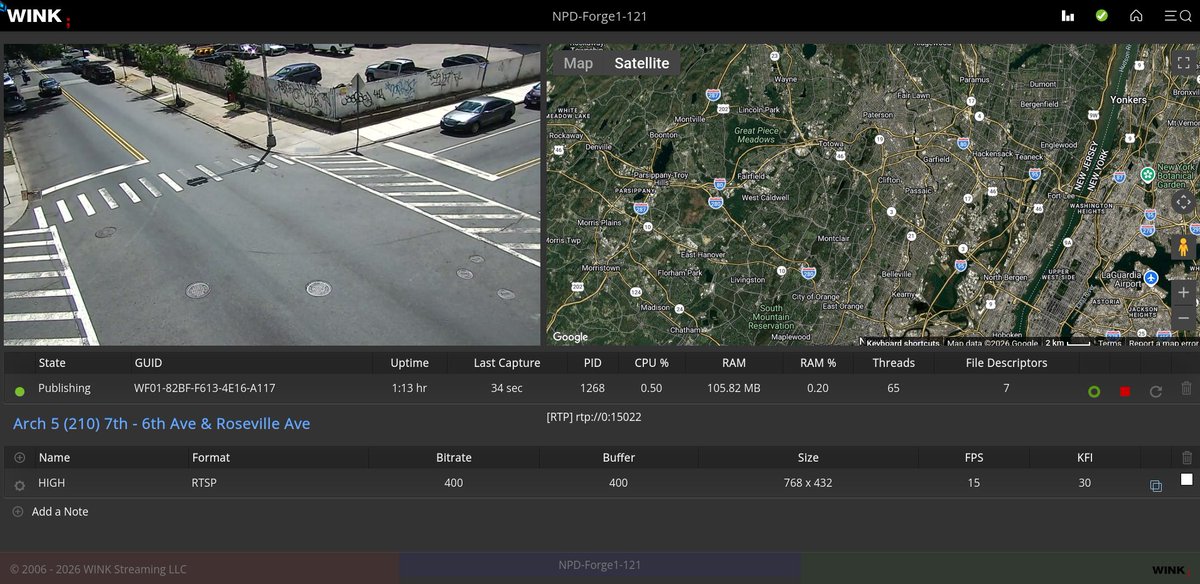Restart the process with refresh icon
Screen dimensions: 1200x584
point(1156,391)
